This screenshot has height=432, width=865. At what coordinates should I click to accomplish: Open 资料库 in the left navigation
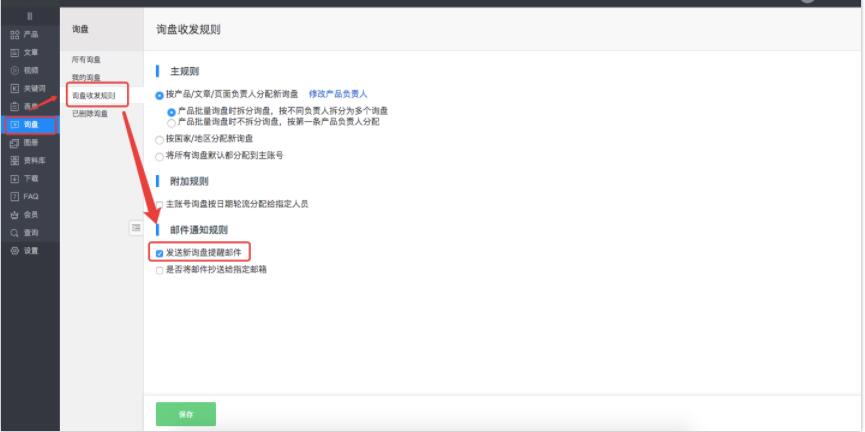pyautogui.click(x=28, y=160)
